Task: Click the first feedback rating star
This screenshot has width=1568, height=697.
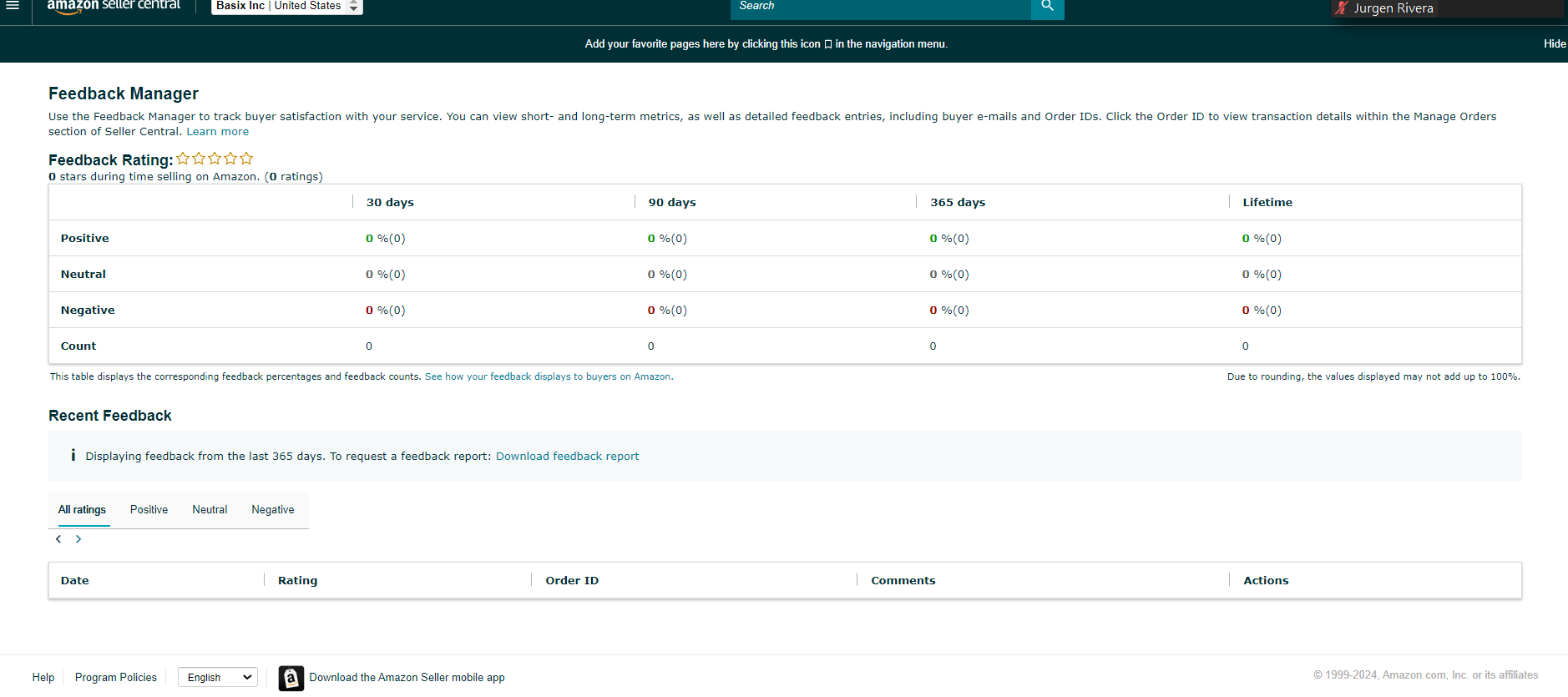Action: (183, 159)
